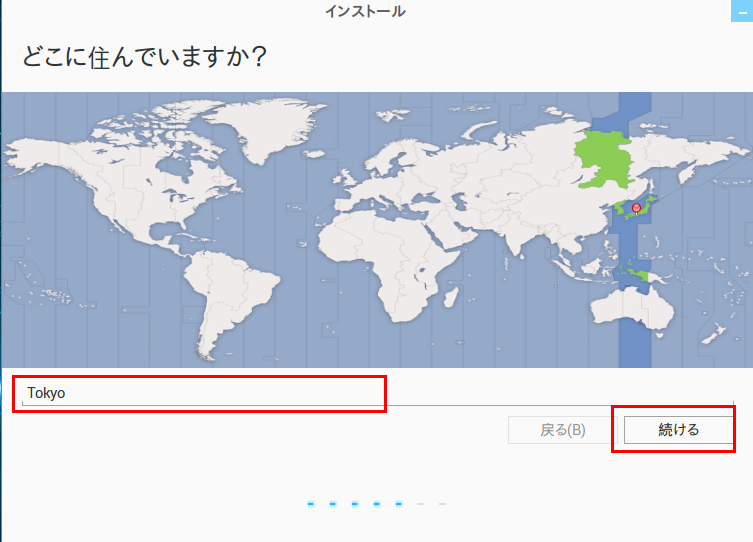753x542 pixels.
Task: Click the third blue progress dot
Action: pos(355,504)
